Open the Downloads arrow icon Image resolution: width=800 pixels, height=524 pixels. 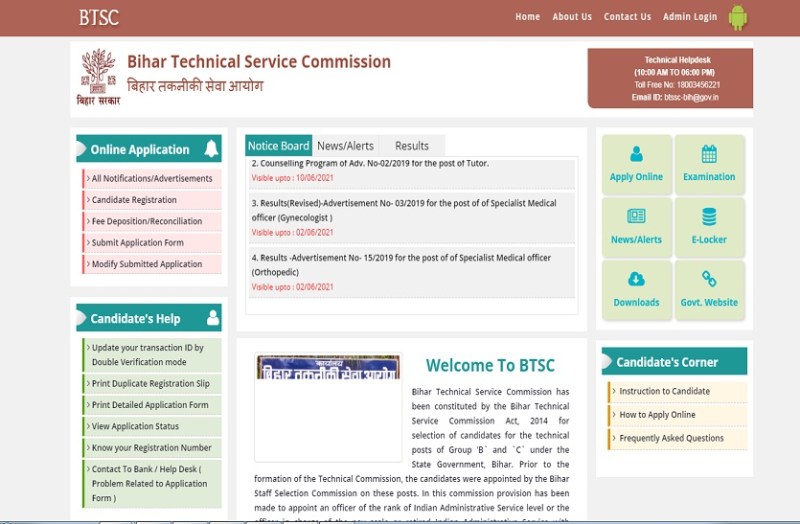(636, 279)
